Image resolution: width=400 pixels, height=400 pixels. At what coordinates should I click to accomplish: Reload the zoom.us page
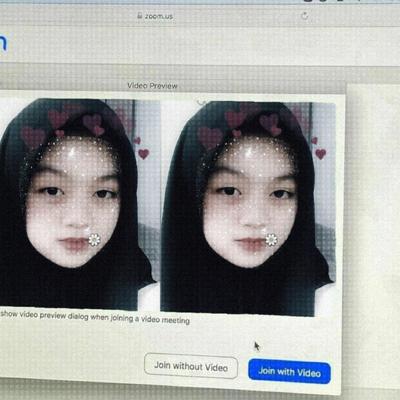[304, 16]
